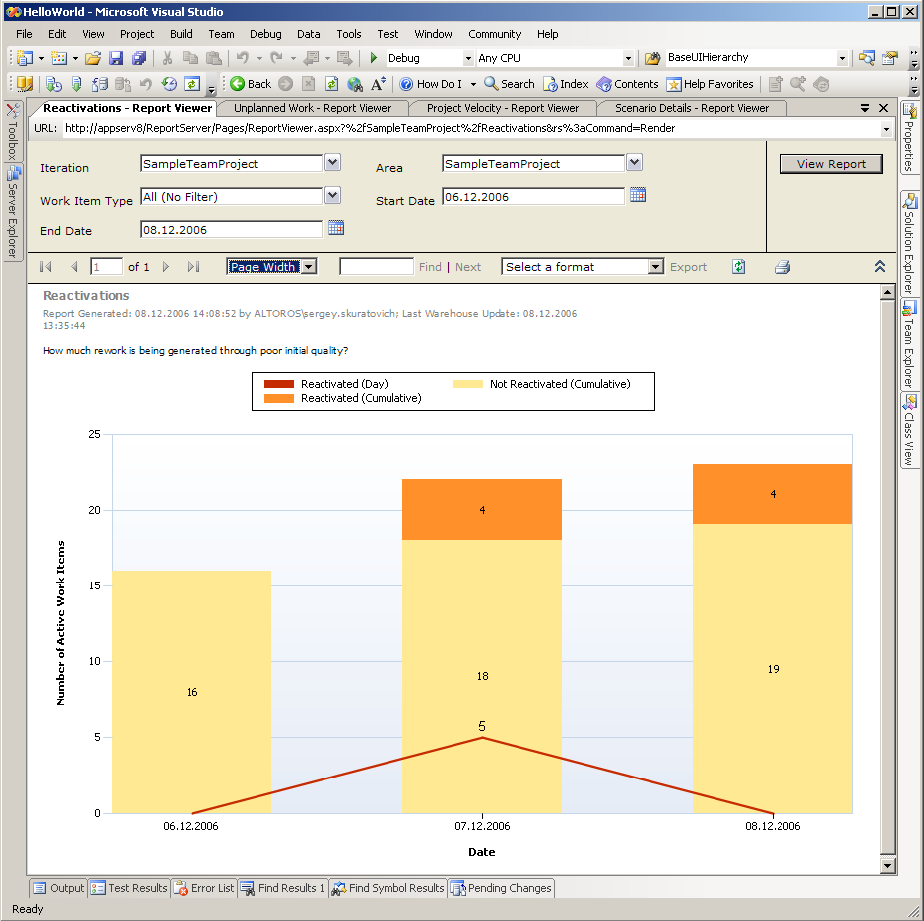924x921 pixels.
Task: Click the Open File folder icon
Action: coord(93,58)
